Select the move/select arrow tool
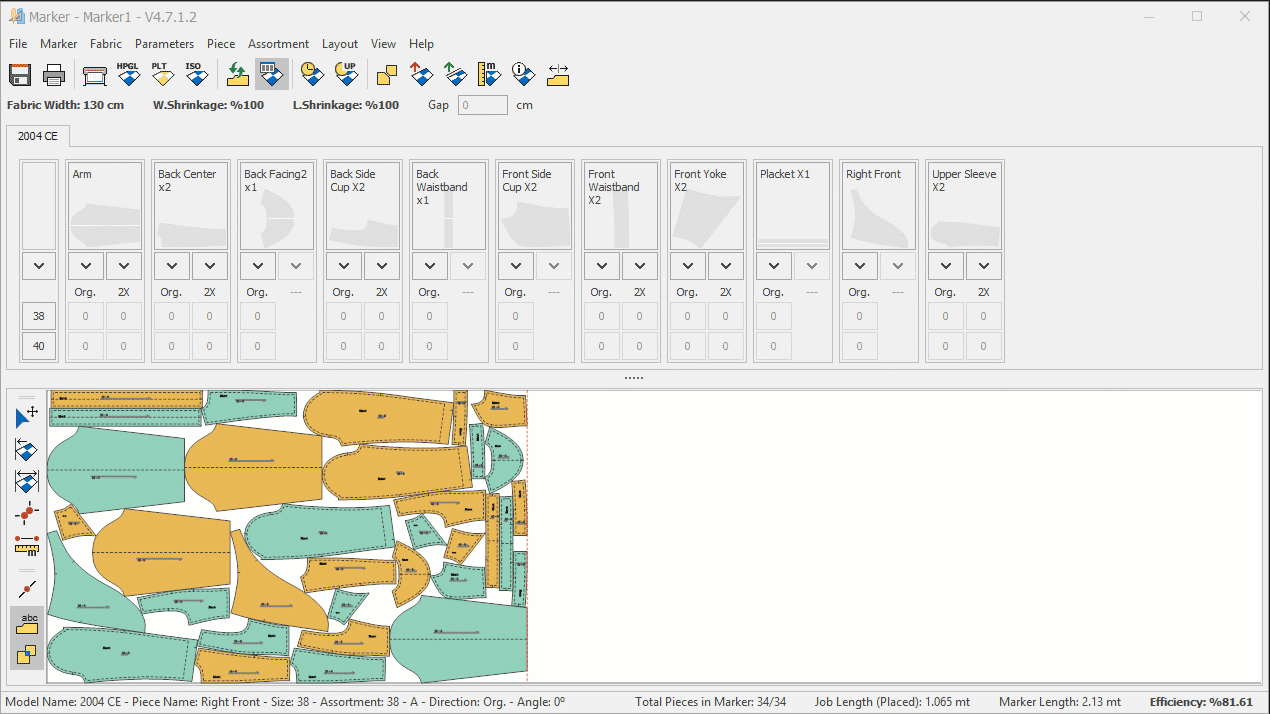The height and width of the screenshot is (714, 1270). tap(27, 416)
